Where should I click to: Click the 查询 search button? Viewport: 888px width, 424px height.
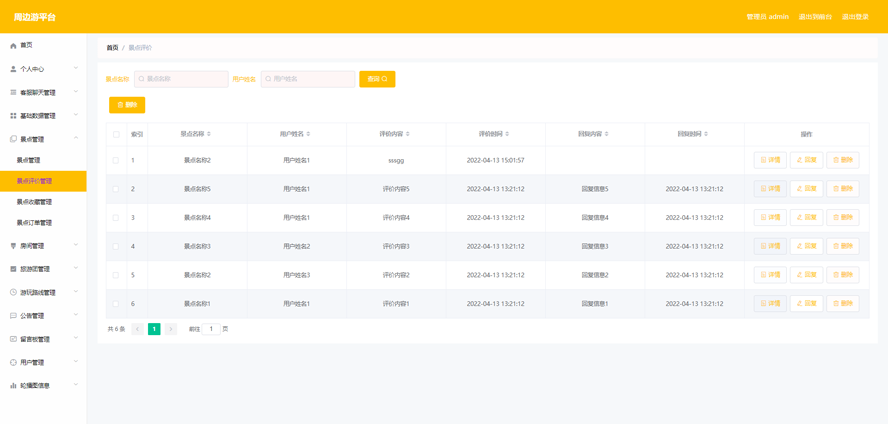[x=377, y=79]
